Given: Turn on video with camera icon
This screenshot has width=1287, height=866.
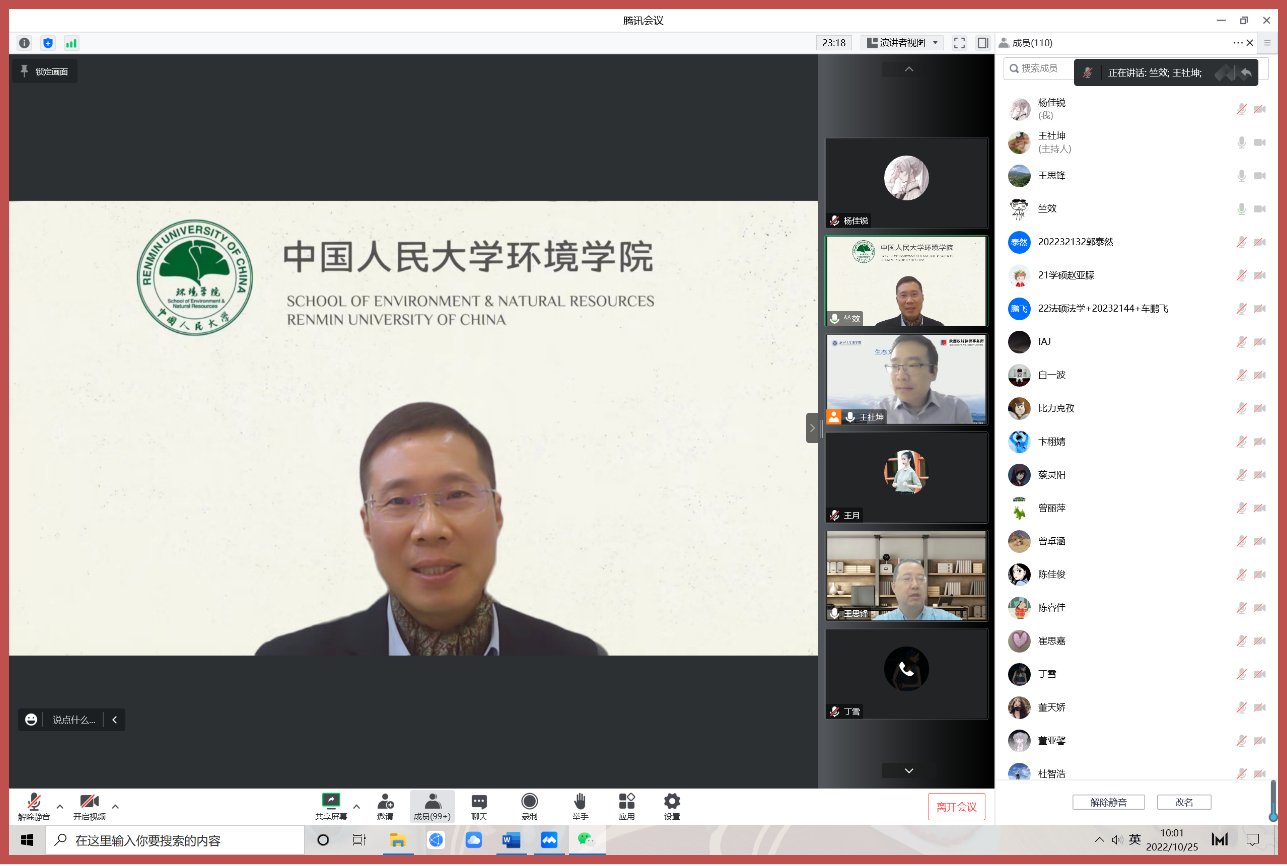Looking at the screenshot, I should pos(89,803).
